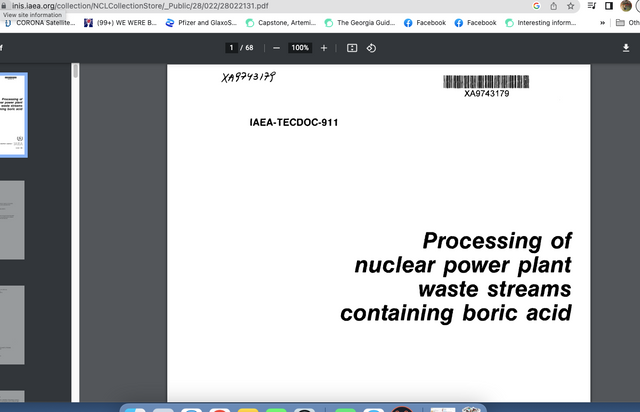Open the second Facebook bookmark
The image size is (640, 412).
click(476, 23)
